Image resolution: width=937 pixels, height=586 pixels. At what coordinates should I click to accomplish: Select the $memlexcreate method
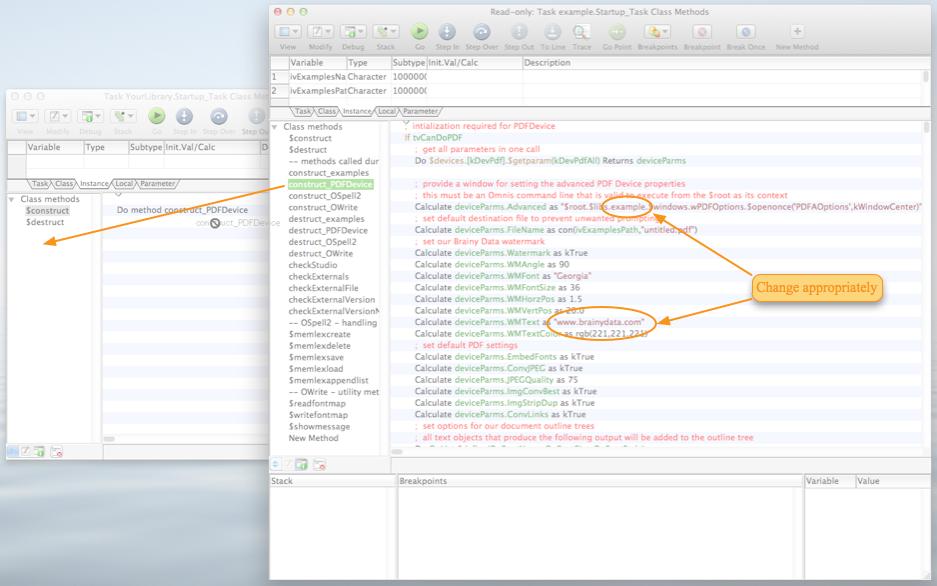click(319, 334)
